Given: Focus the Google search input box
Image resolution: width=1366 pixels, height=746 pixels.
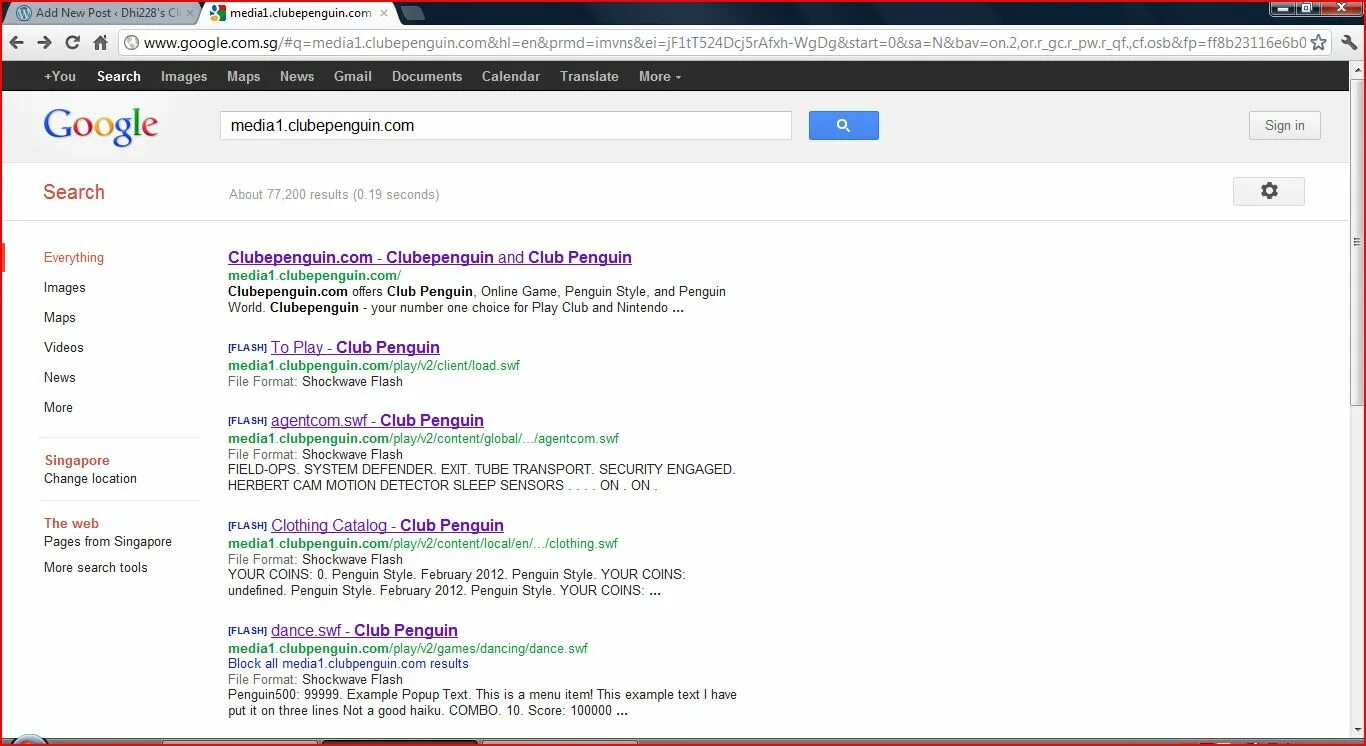Looking at the screenshot, I should coord(505,125).
